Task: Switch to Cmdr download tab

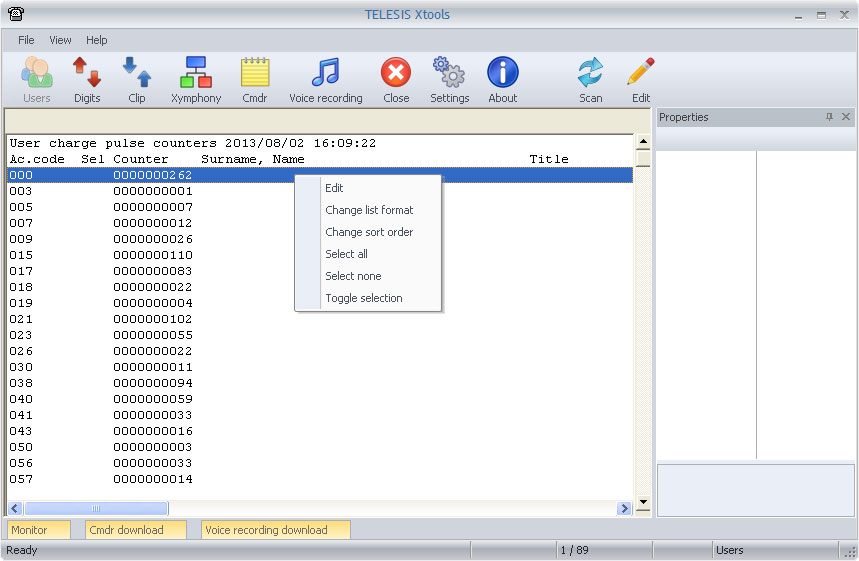Action: (x=135, y=530)
